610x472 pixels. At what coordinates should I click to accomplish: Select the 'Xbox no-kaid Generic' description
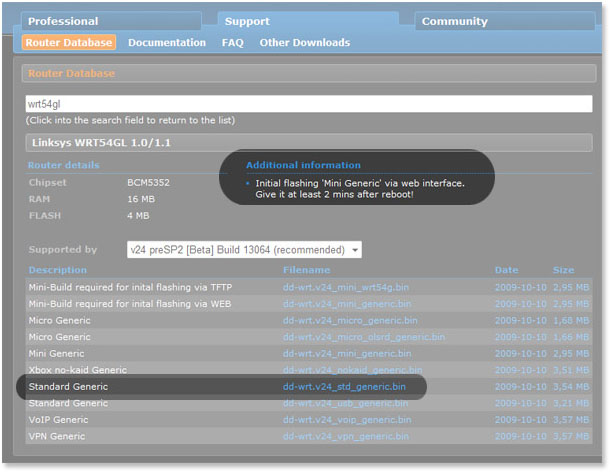point(77,370)
